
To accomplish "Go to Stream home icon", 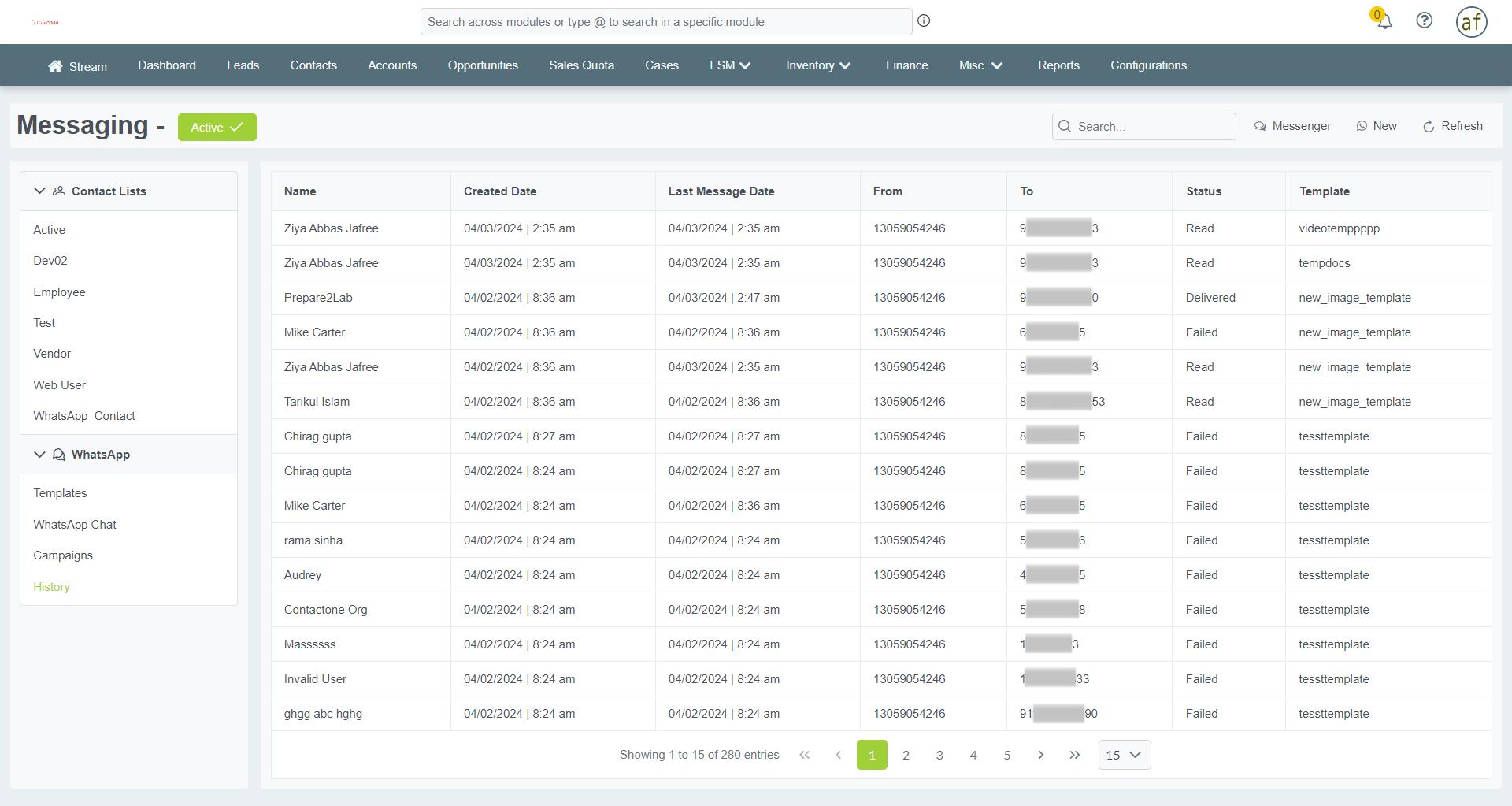I will (x=55, y=66).
